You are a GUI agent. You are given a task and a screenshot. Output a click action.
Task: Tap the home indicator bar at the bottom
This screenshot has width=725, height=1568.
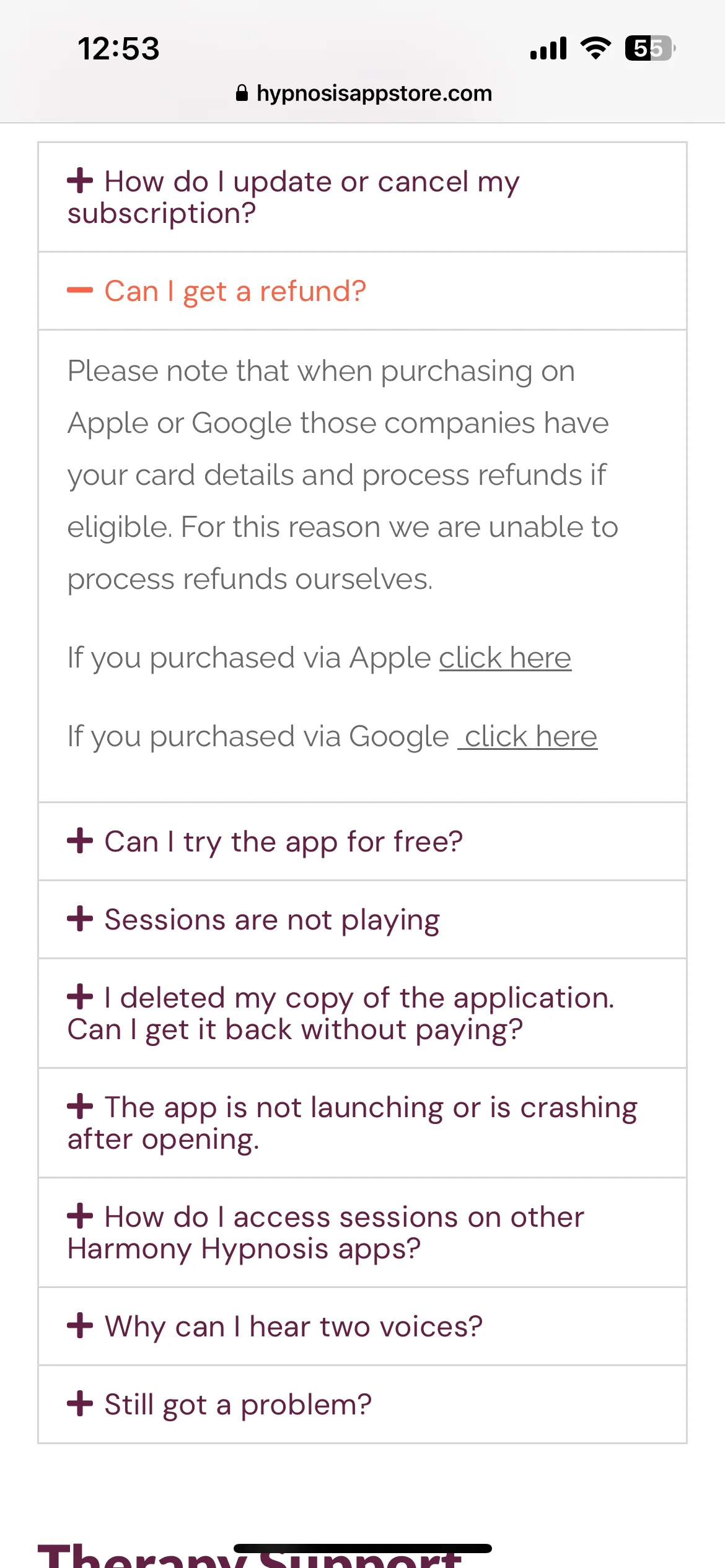click(x=362, y=1548)
